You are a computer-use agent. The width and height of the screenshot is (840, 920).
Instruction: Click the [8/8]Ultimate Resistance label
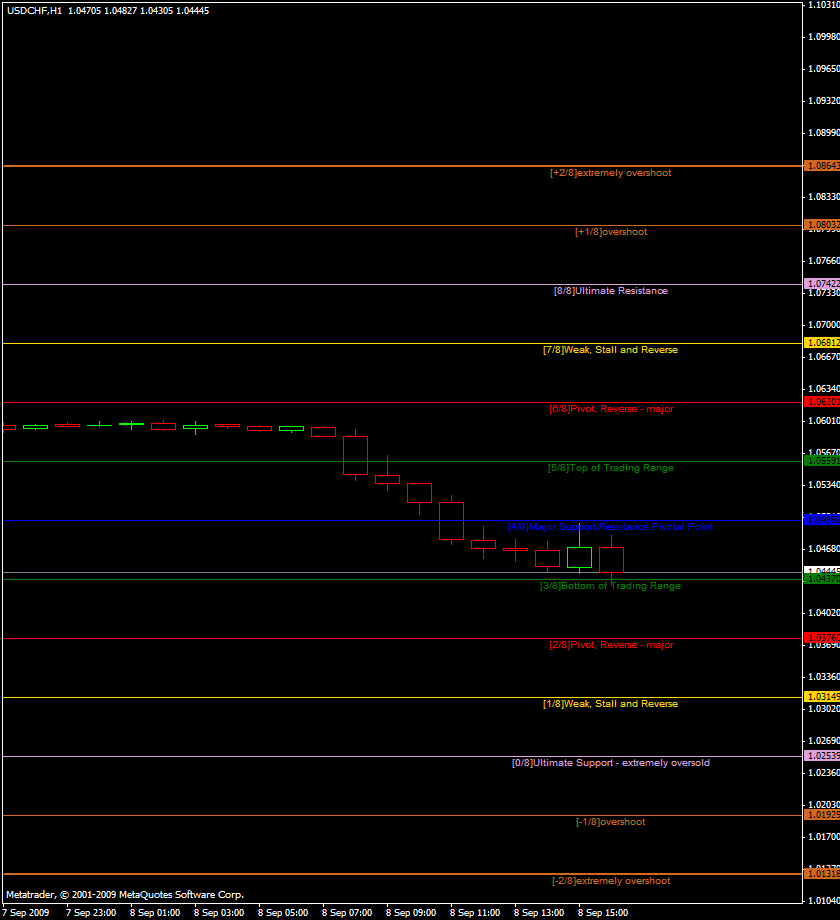[611, 291]
